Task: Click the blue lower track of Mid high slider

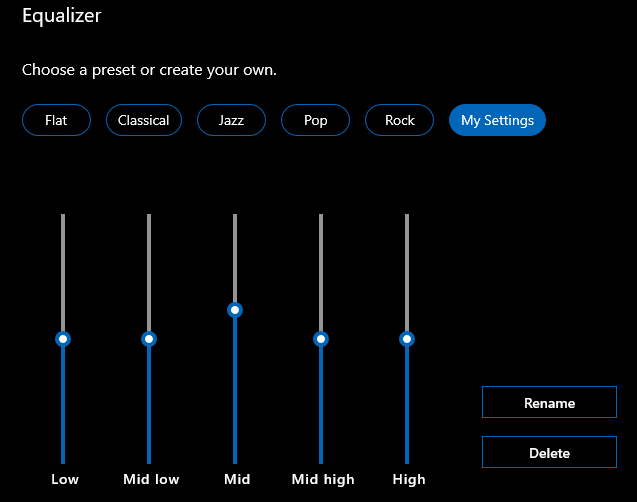Action: tap(321, 405)
